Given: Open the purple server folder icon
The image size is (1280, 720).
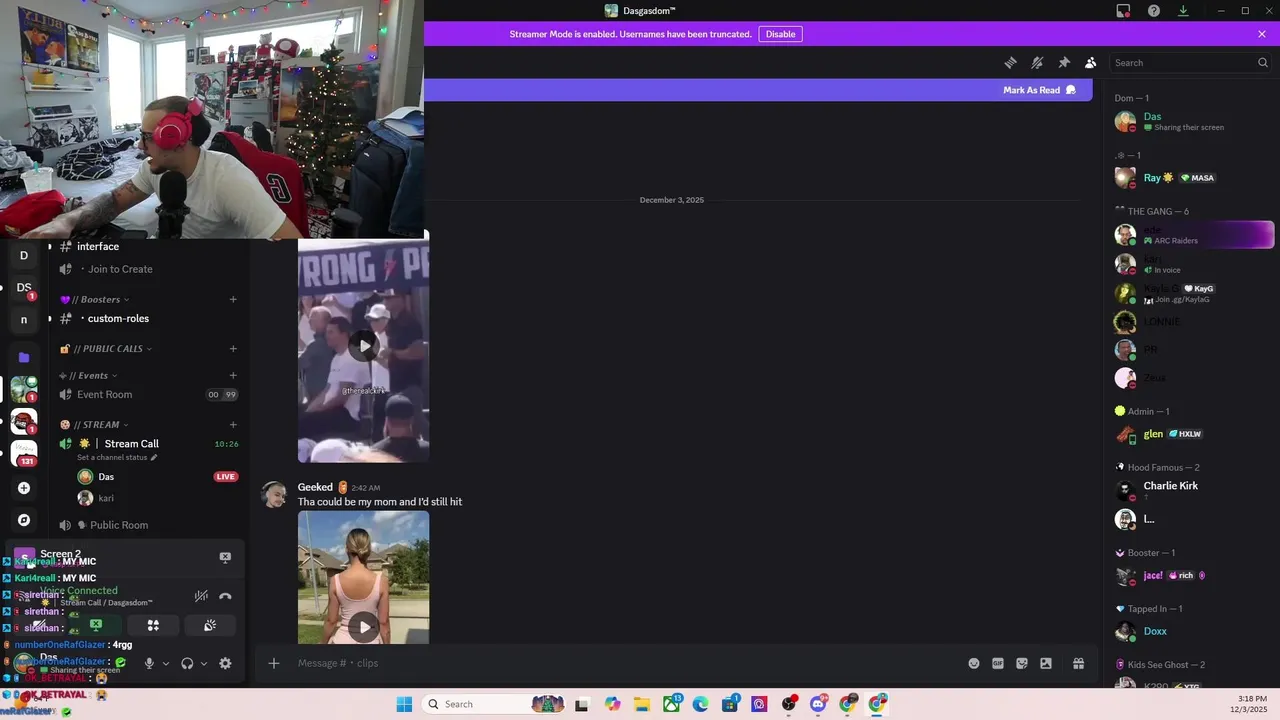Looking at the screenshot, I should pyautogui.click(x=24, y=357).
